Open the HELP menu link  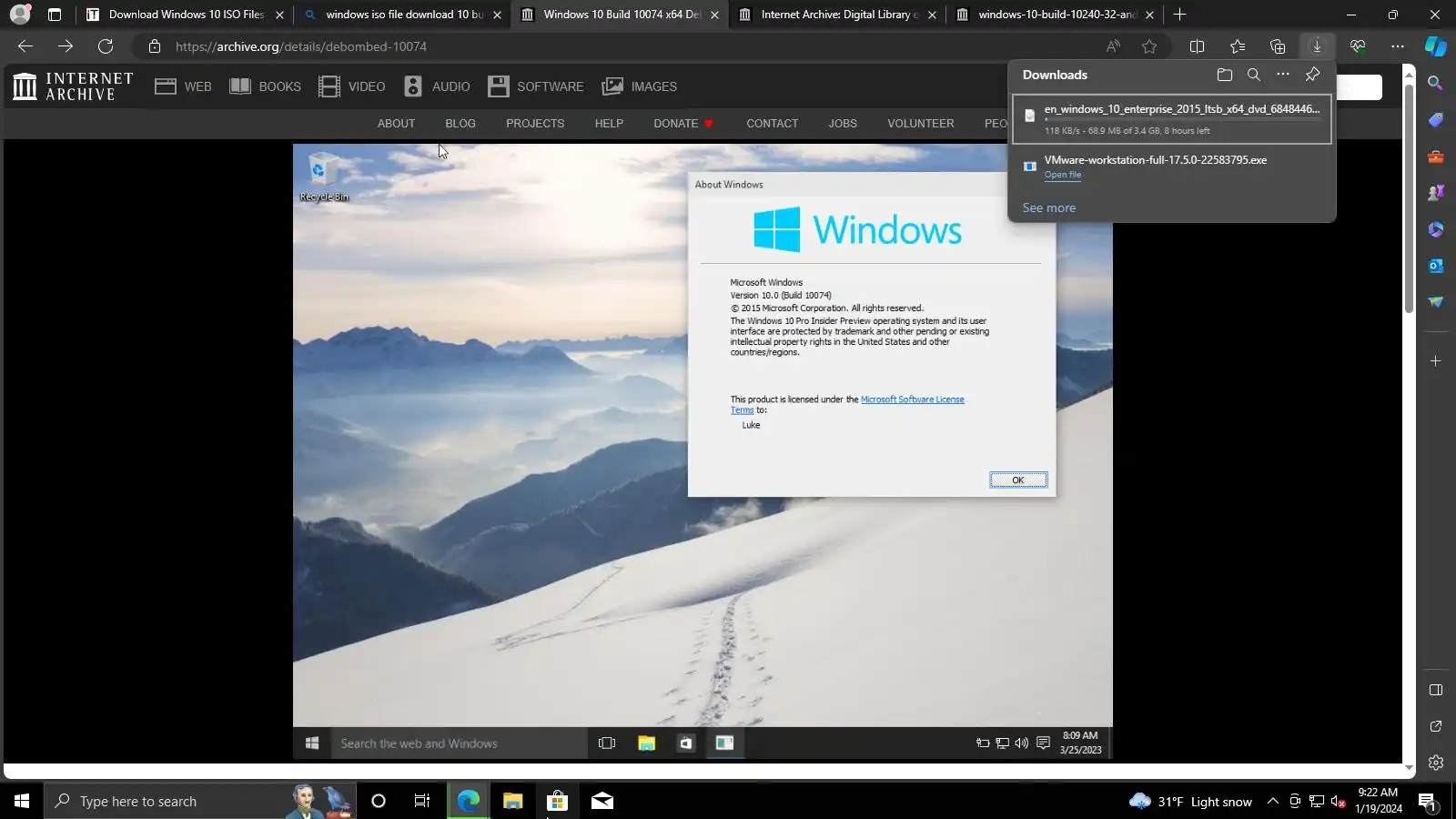coord(609,124)
